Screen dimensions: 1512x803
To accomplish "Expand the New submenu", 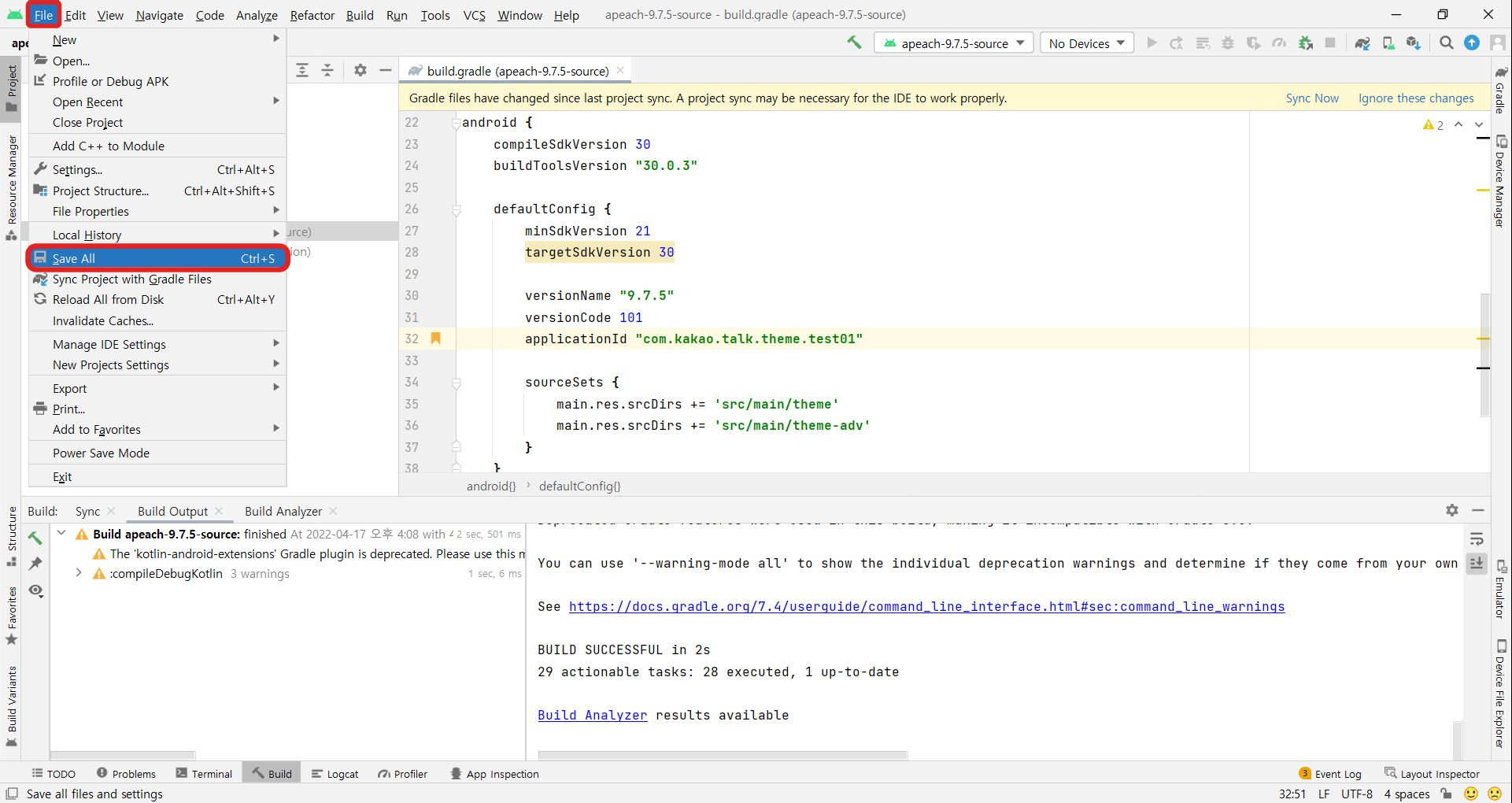I will click(157, 39).
